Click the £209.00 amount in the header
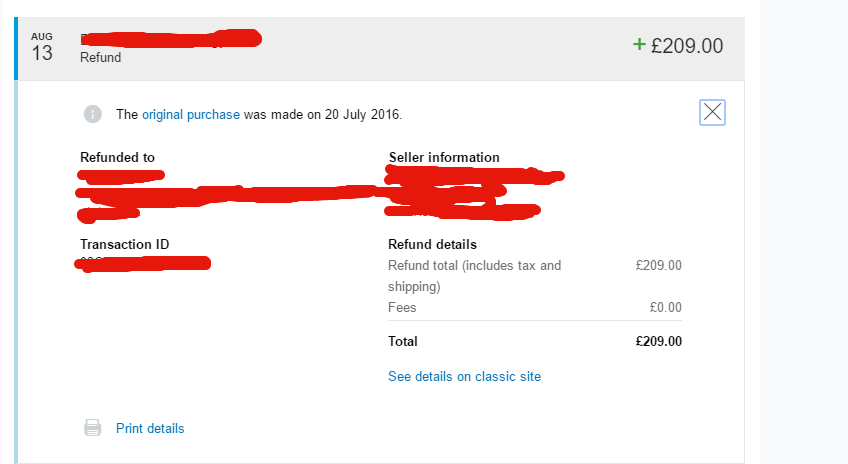Screen dimensions: 848x464 687,46
